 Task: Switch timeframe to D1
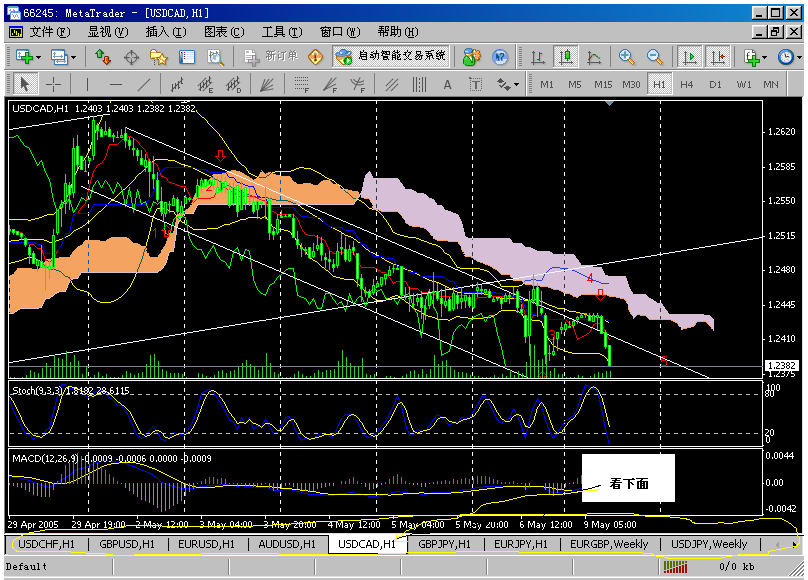coord(714,84)
